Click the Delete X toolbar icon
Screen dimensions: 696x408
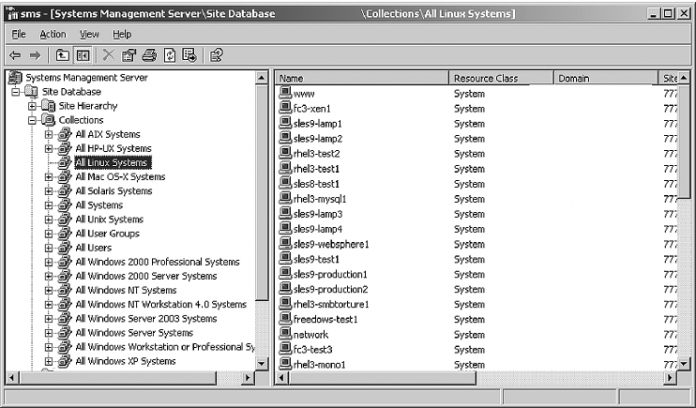click(x=108, y=55)
